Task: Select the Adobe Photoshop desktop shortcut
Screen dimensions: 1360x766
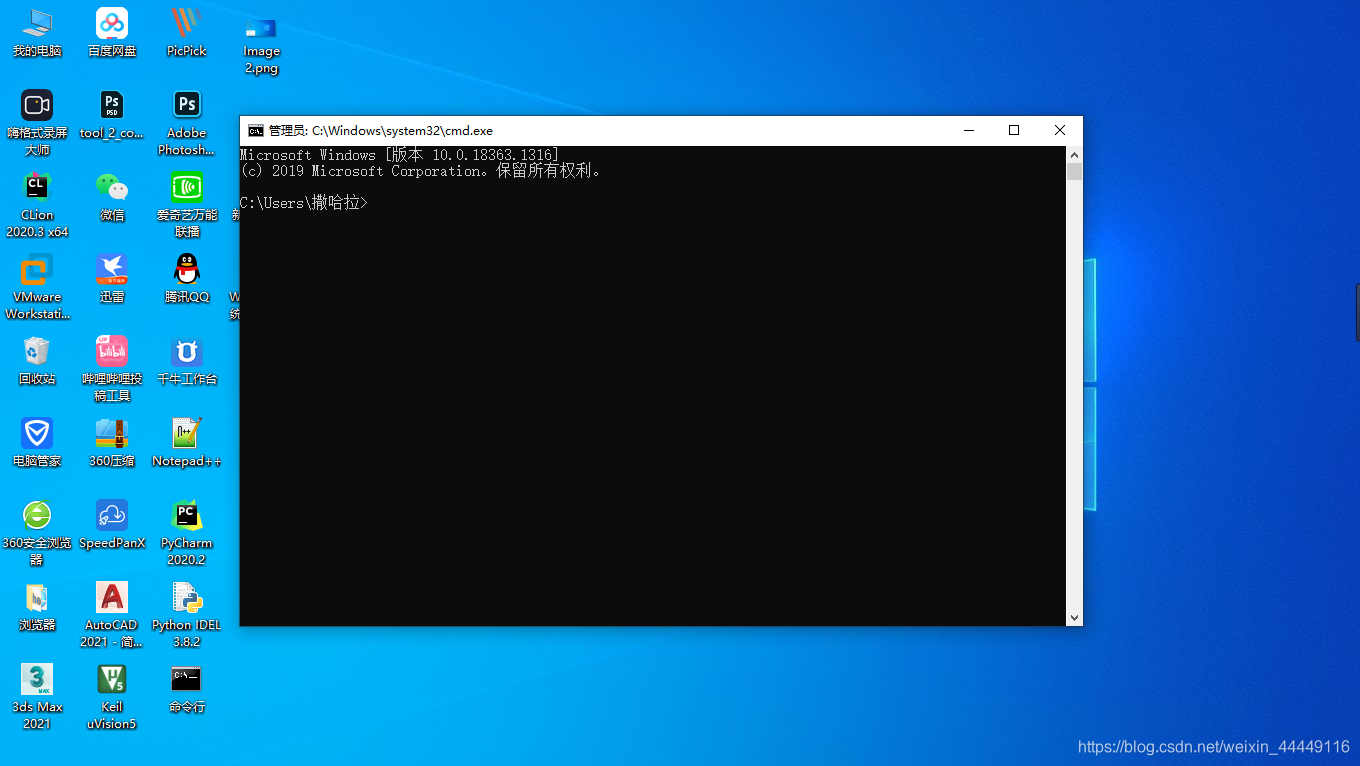Action: tap(187, 123)
